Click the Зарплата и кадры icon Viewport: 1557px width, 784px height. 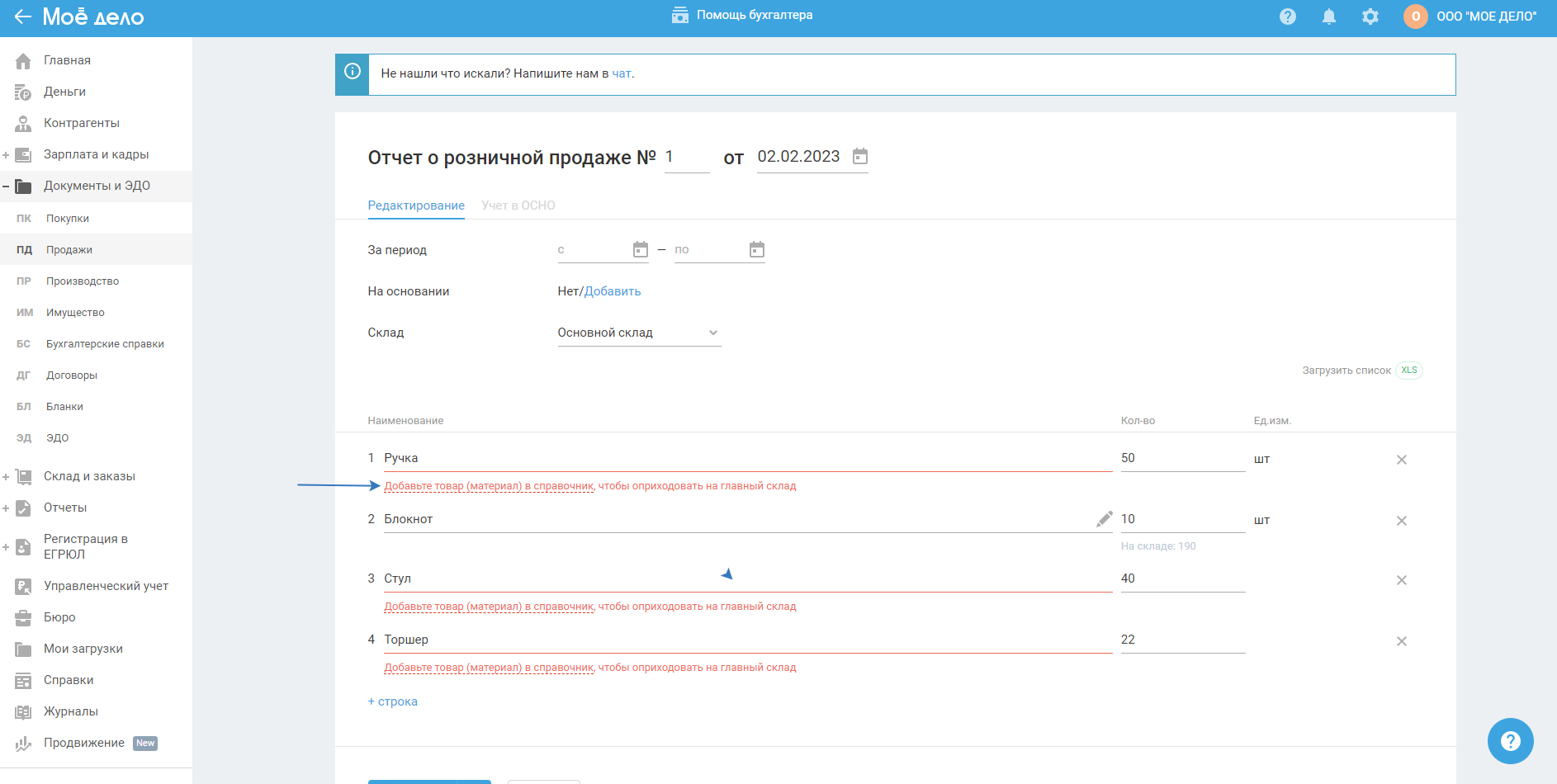click(x=23, y=154)
